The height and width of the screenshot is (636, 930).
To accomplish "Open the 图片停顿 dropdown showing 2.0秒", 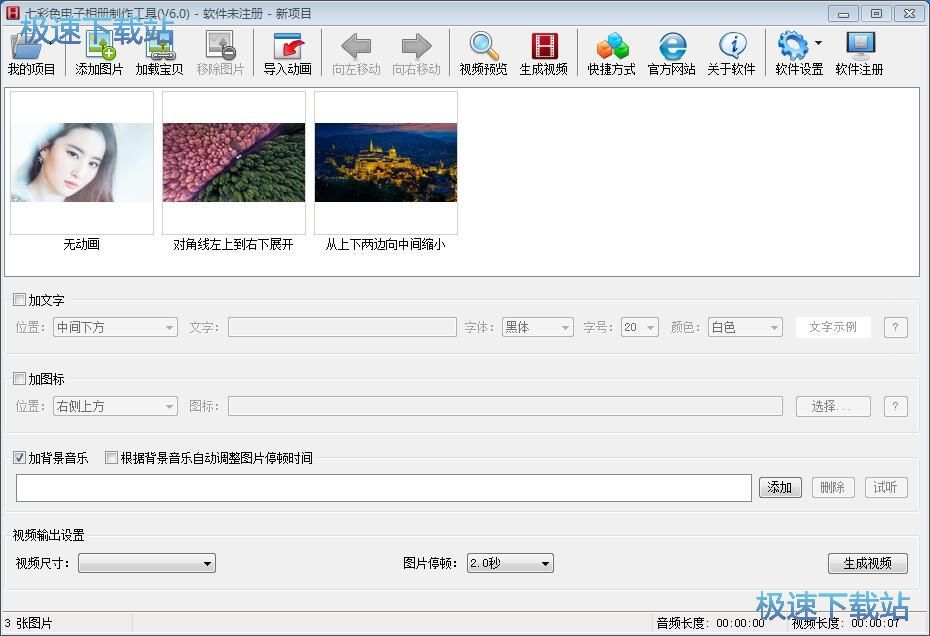I will [510, 563].
